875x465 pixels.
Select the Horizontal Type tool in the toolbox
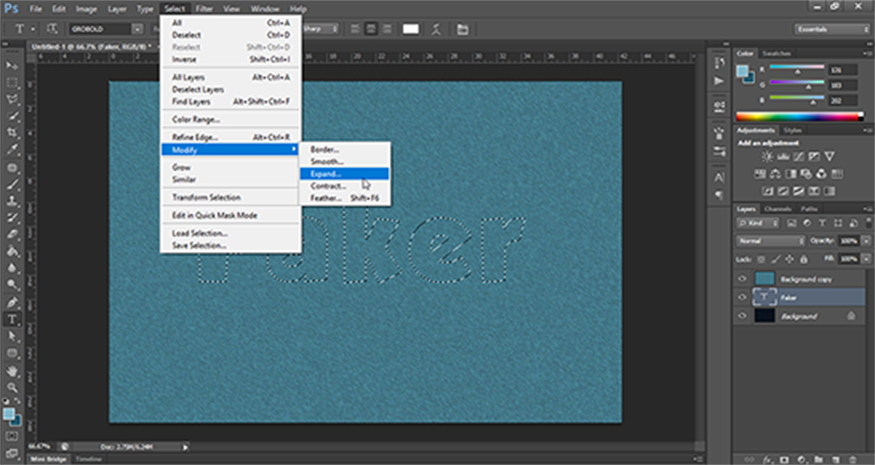tap(12, 319)
